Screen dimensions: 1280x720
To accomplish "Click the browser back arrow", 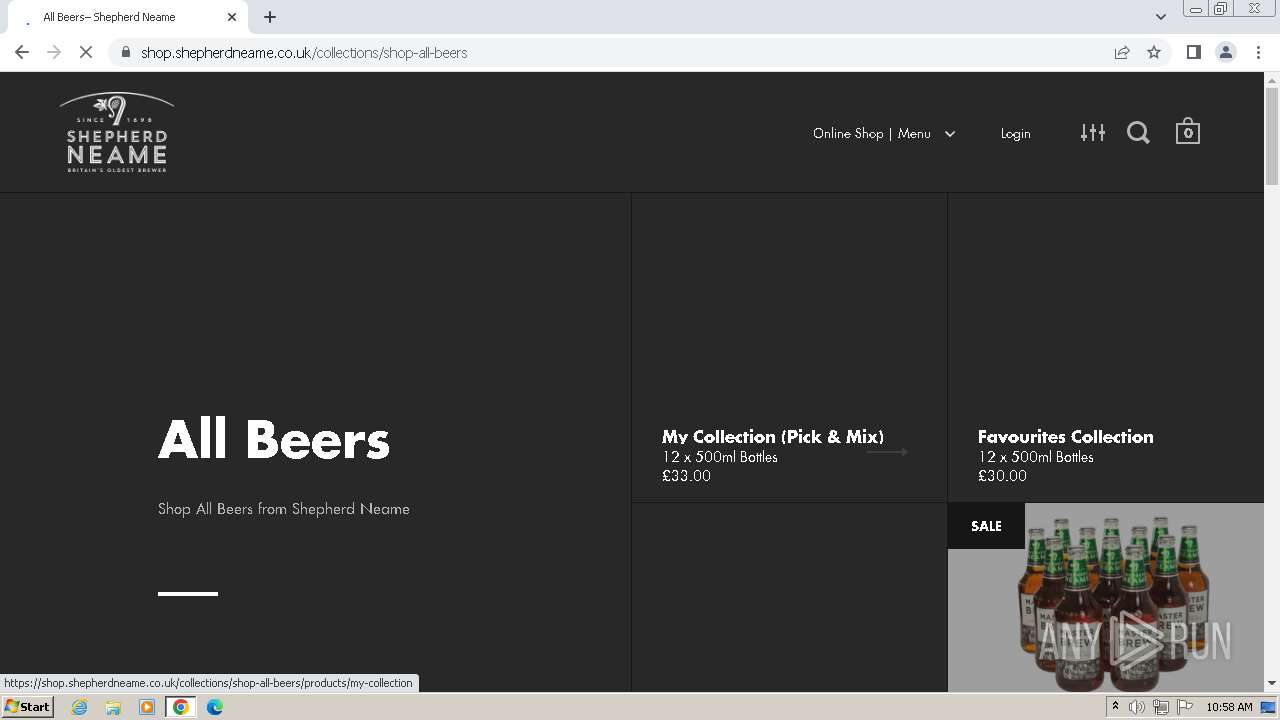I will coord(22,52).
